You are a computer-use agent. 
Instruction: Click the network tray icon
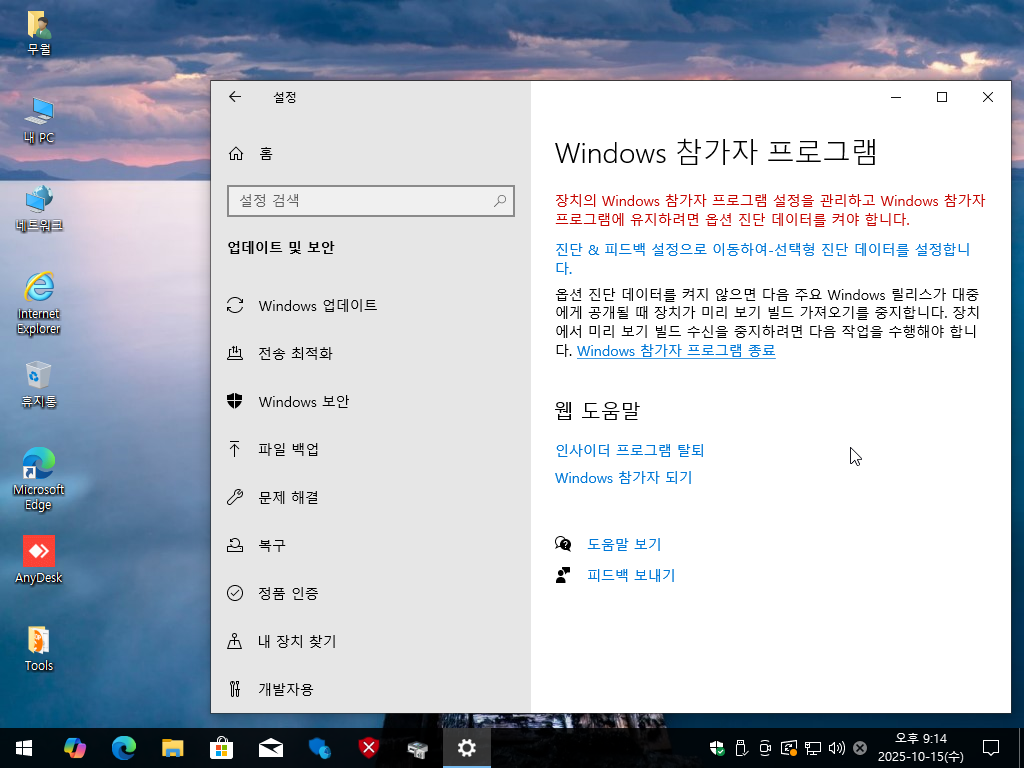813,748
